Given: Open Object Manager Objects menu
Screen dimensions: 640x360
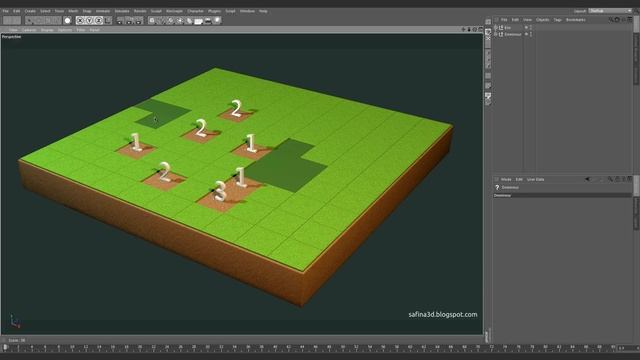Looking at the screenshot, I should tap(542, 20).
